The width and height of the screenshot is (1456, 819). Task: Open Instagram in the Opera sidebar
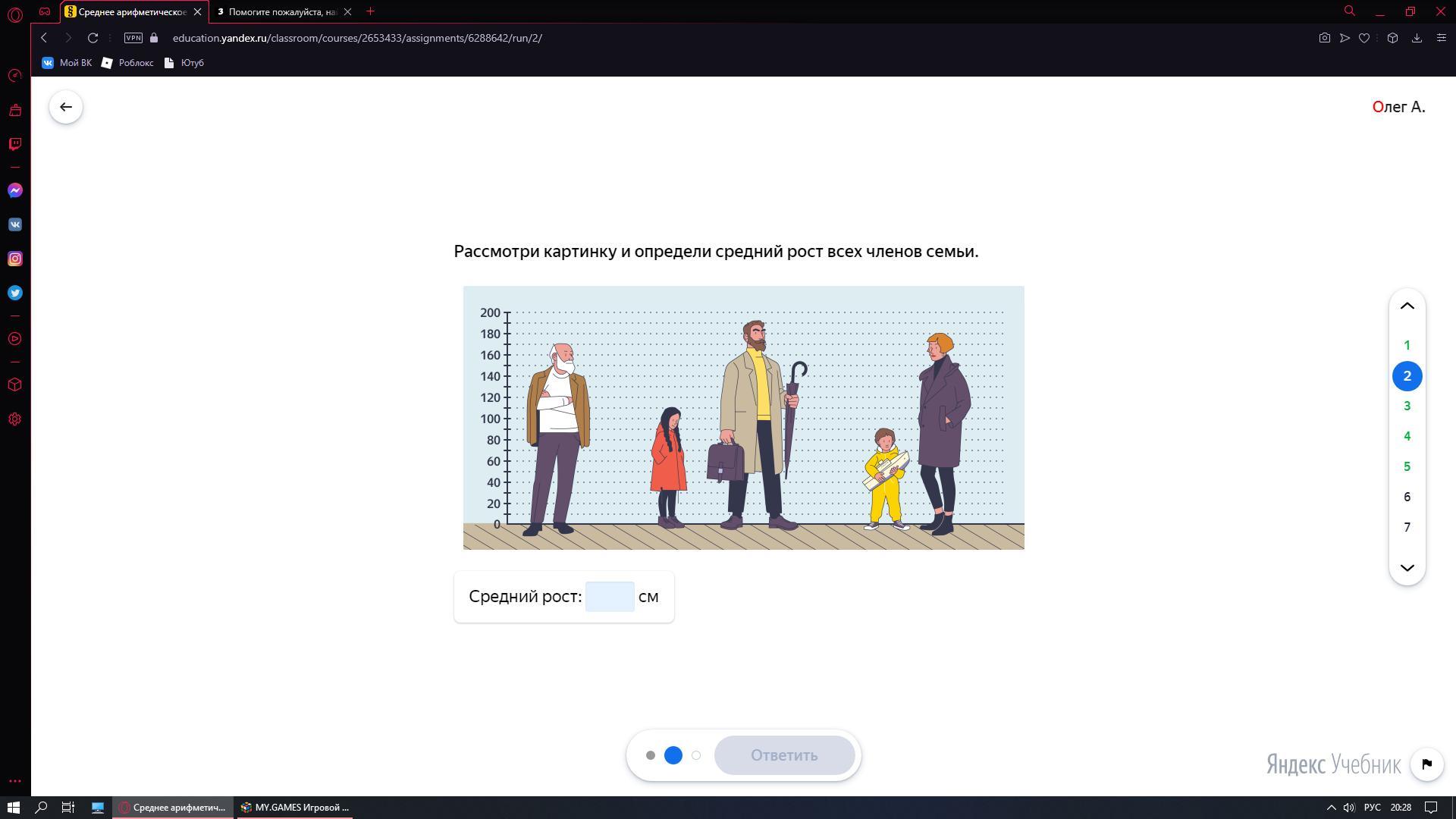(14, 259)
